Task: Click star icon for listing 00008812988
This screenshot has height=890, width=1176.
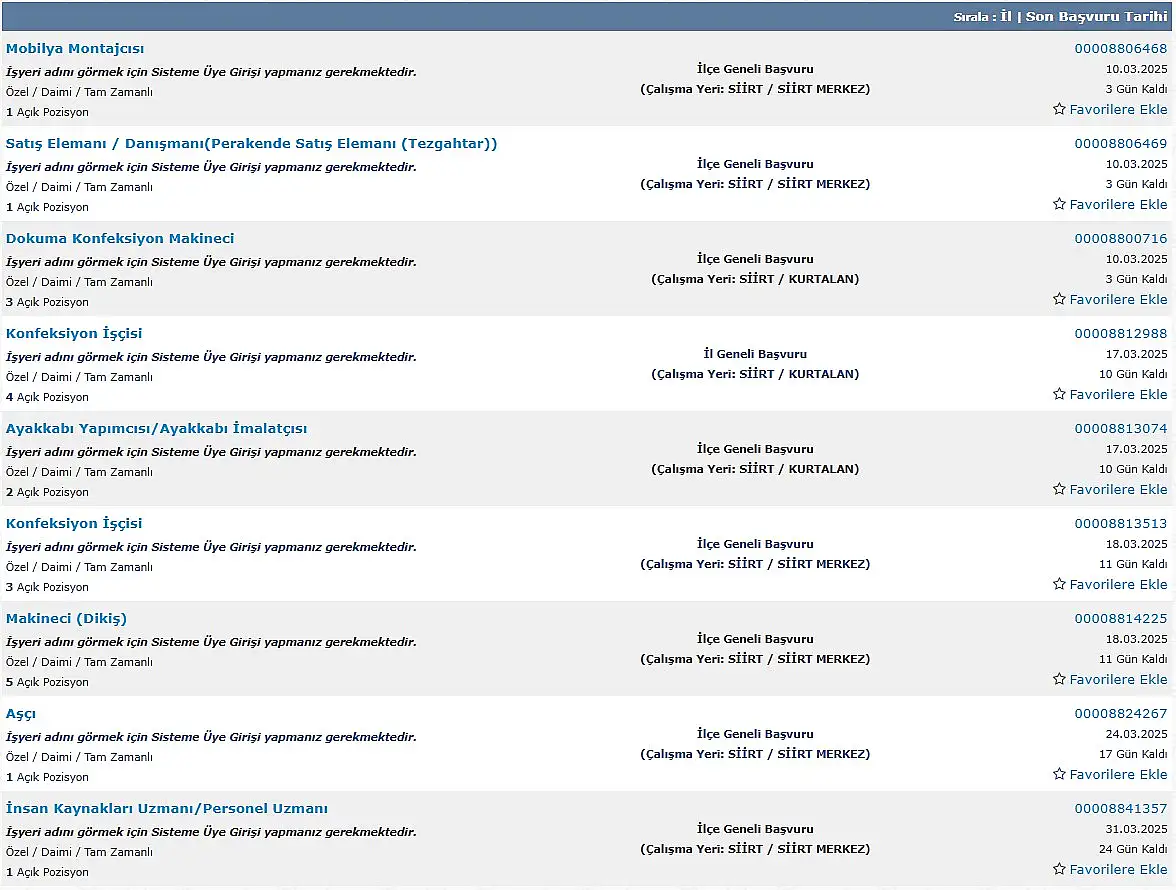Action: coord(1059,394)
